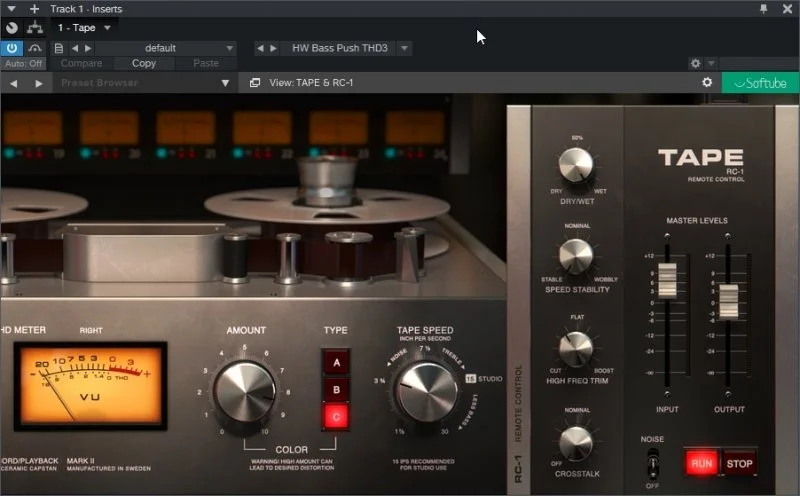Click the DRY/WET knob
Image resolution: width=800 pixels, height=496 pixels.
click(576, 165)
